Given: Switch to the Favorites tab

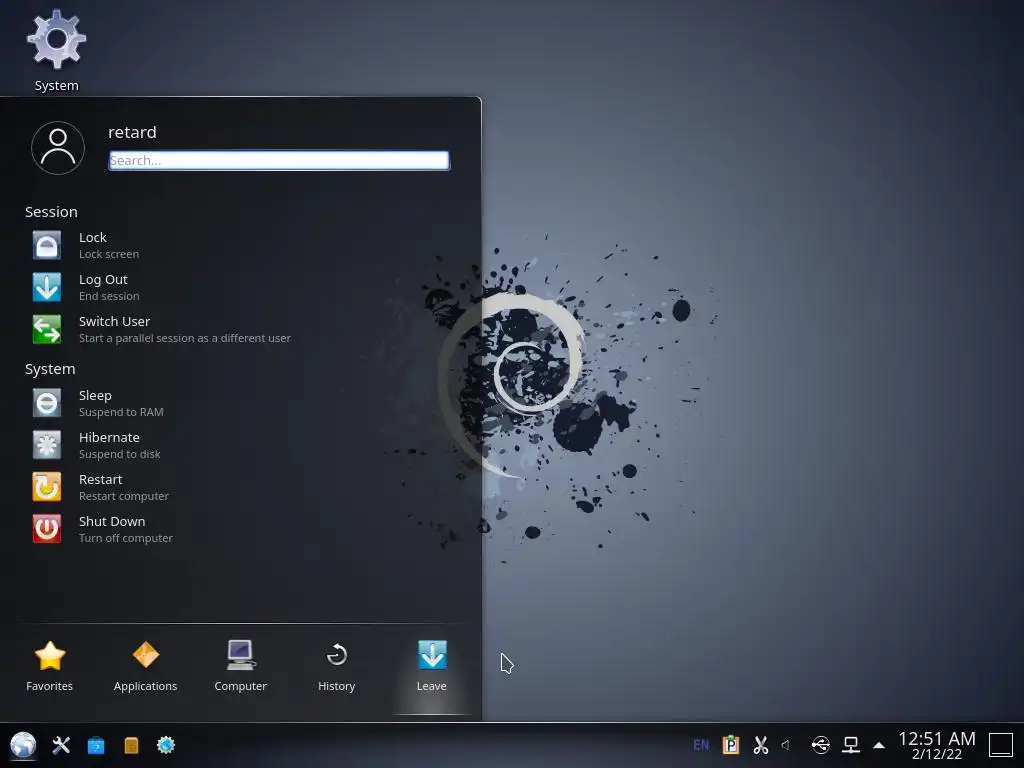Looking at the screenshot, I should click(50, 666).
